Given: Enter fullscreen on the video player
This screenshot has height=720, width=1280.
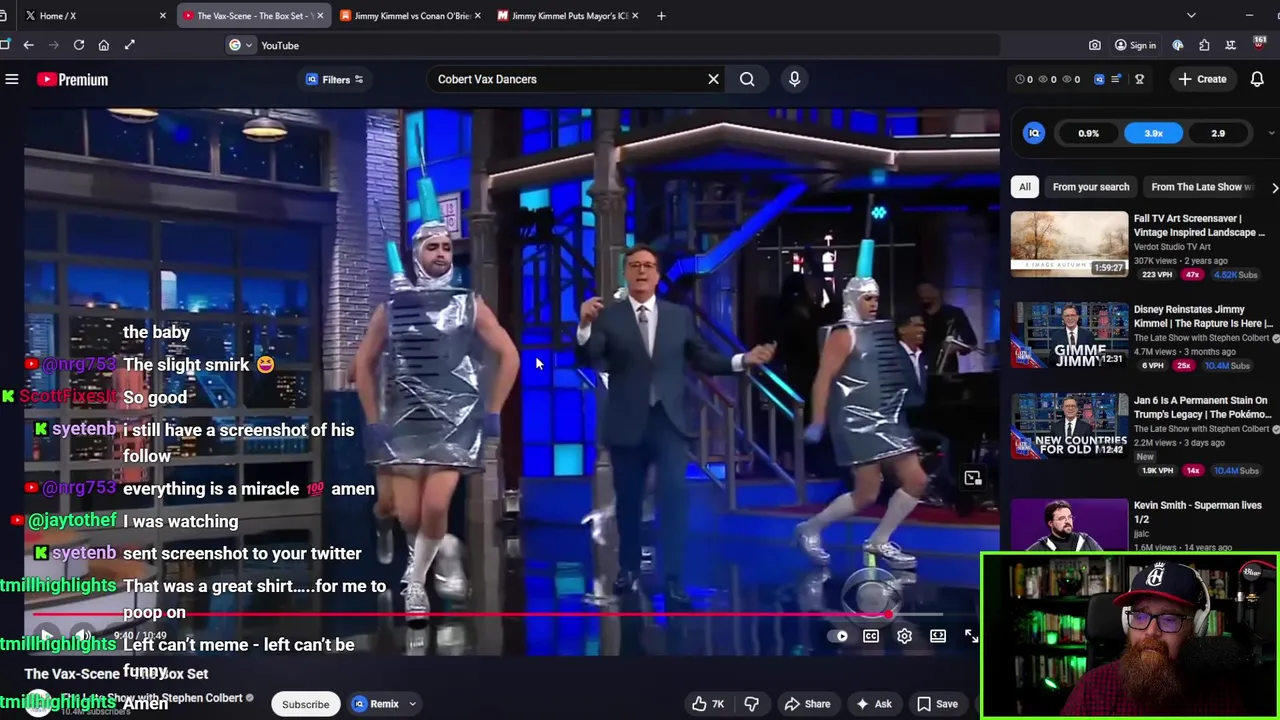Looking at the screenshot, I should pos(971,636).
